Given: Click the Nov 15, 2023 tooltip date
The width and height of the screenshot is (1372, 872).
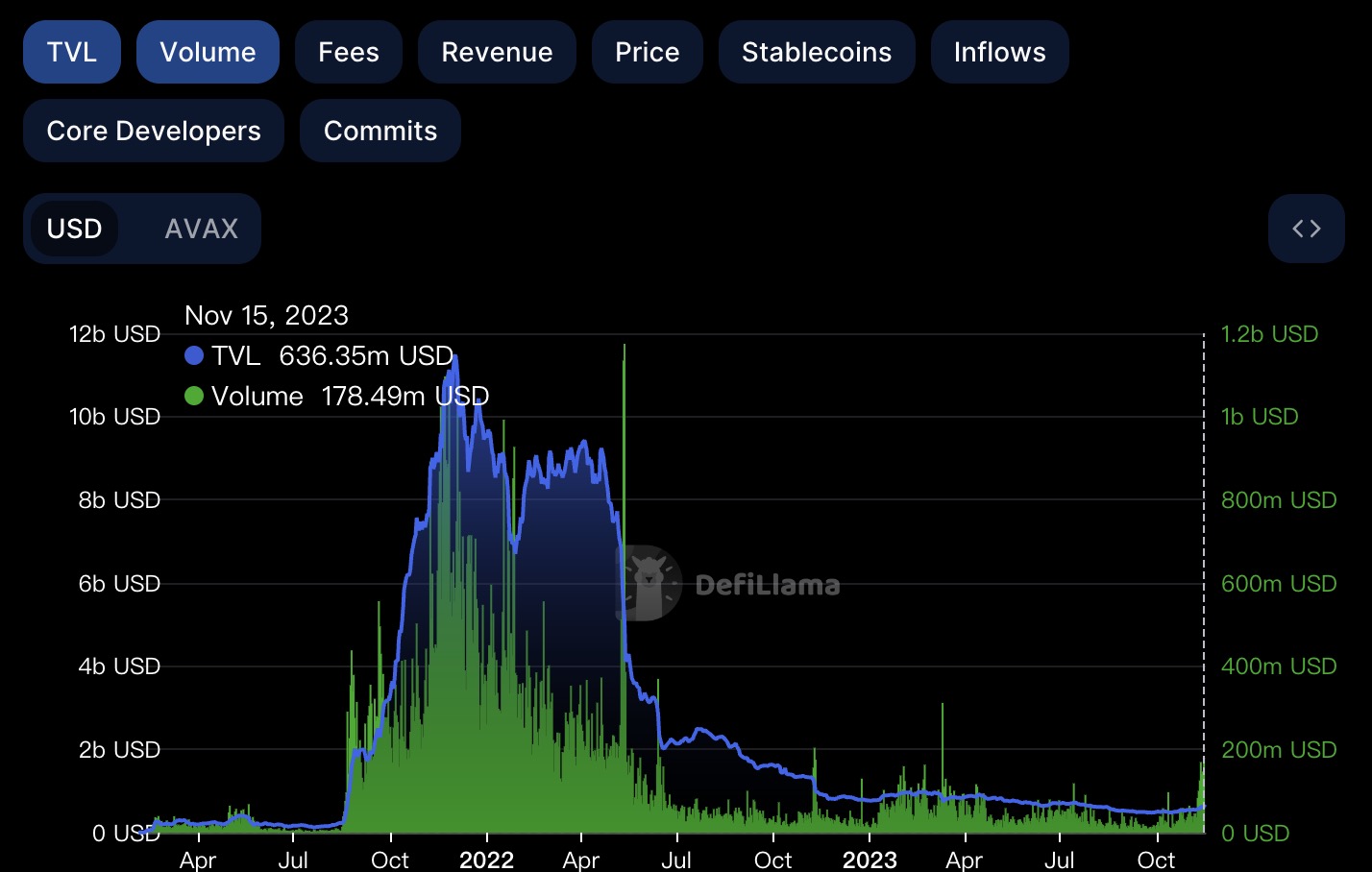Looking at the screenshot, I should 266,315.
